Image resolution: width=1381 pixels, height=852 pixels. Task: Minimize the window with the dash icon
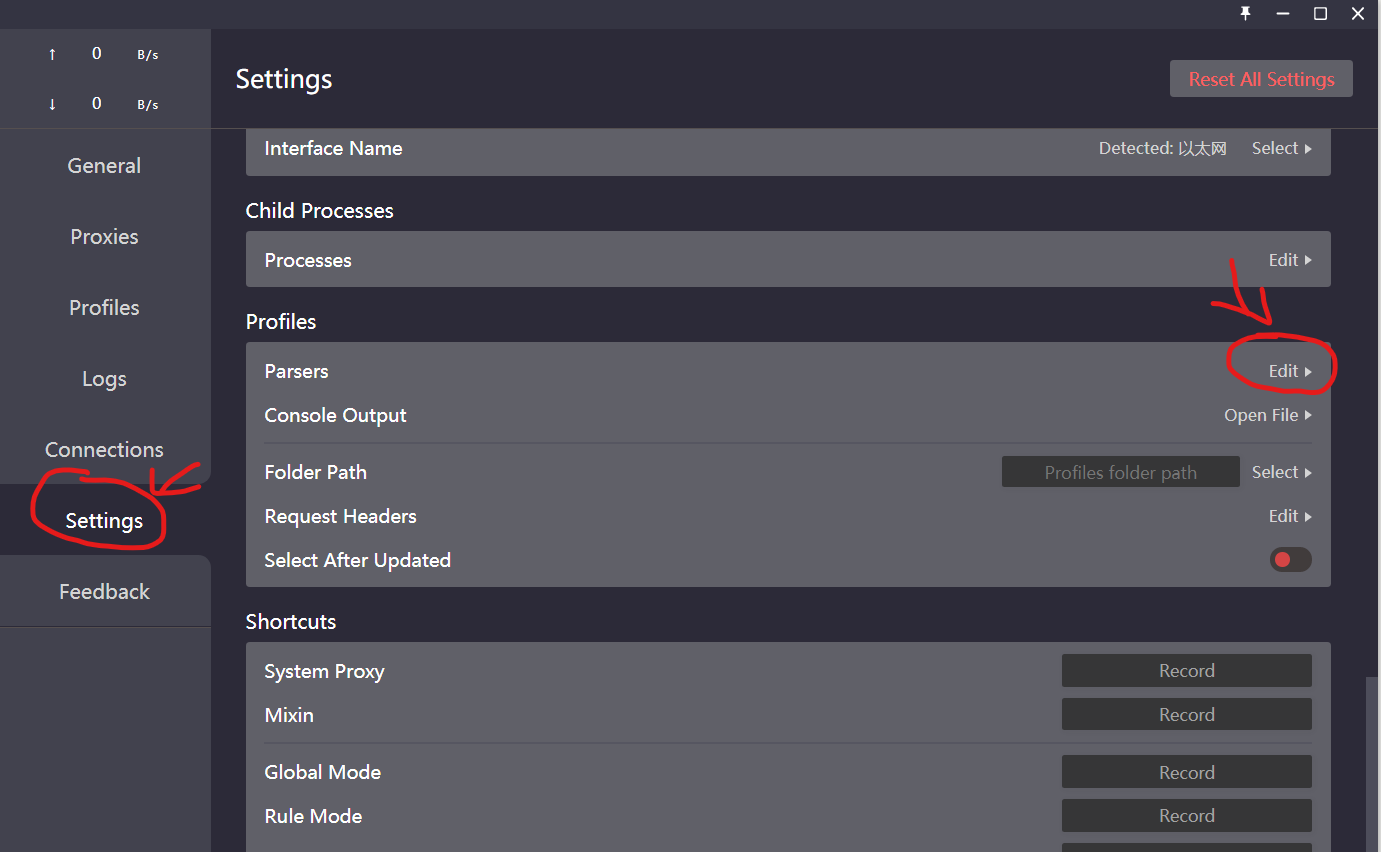[x=1282, y=13]
